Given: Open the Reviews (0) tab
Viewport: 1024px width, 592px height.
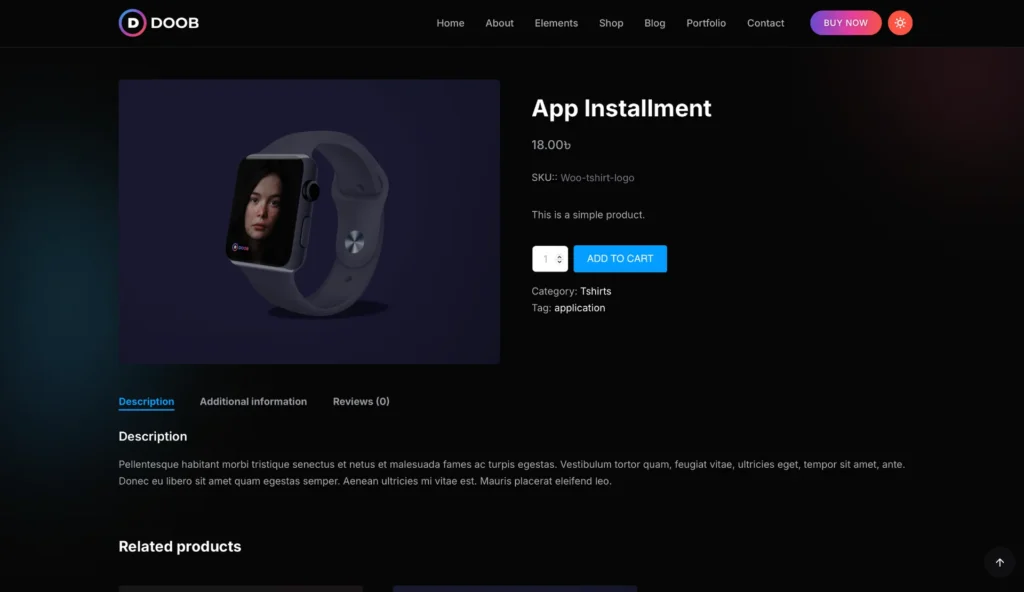Looking at the screenshot, I should pyautogui.click(x=361, y=402).
